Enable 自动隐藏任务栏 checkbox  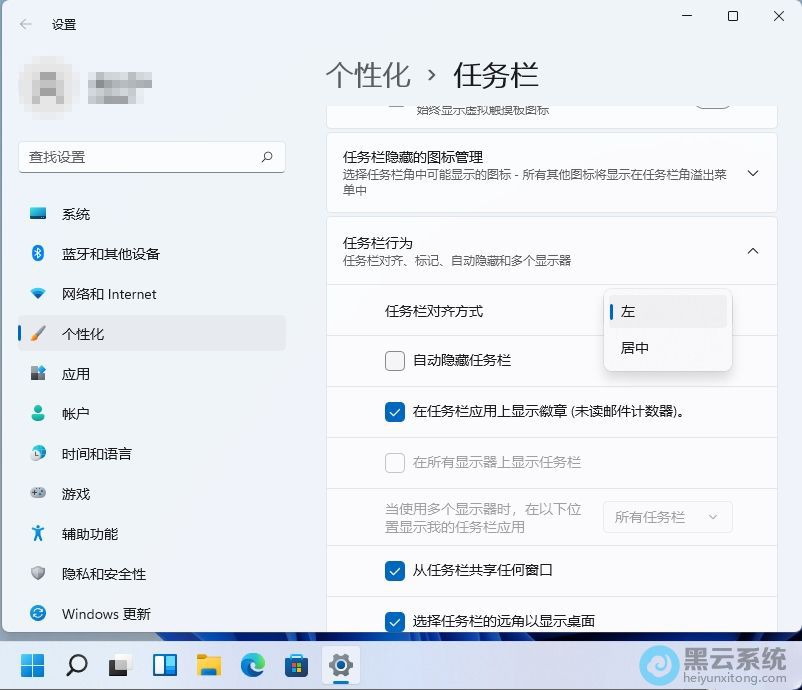click(x=395, y=360)
